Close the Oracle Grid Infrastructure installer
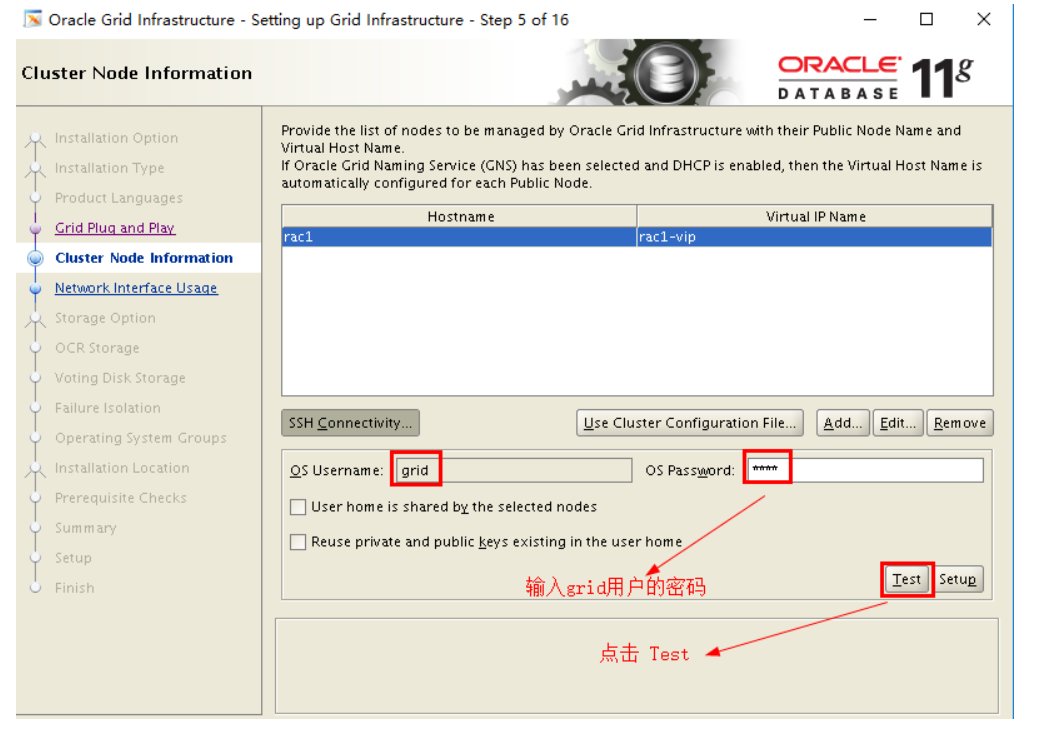The height and width of the screenshot is (734, 1049). pos(983,19)
